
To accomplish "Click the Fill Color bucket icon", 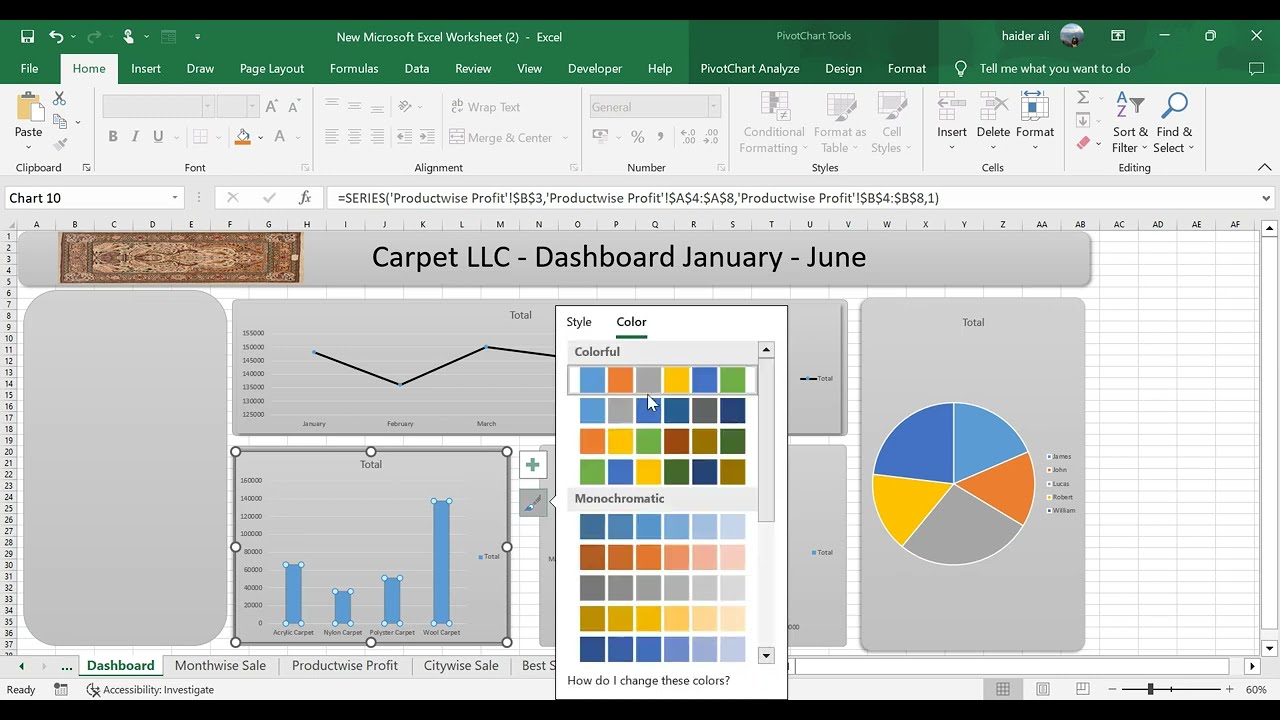I will point(243,137).
